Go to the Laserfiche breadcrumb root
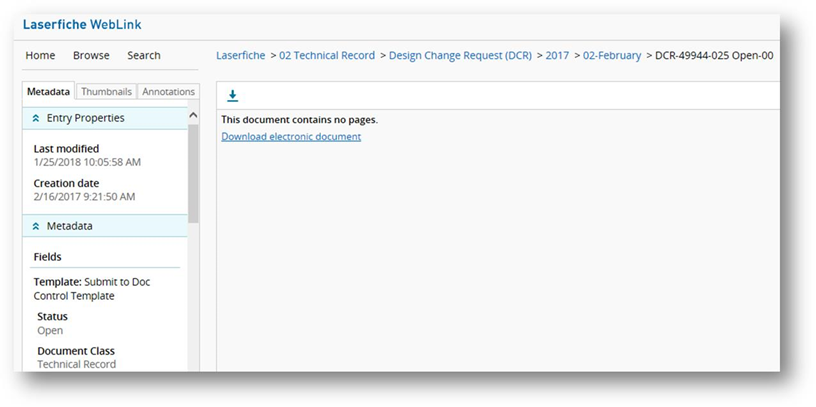 click(x=240, y=55)
